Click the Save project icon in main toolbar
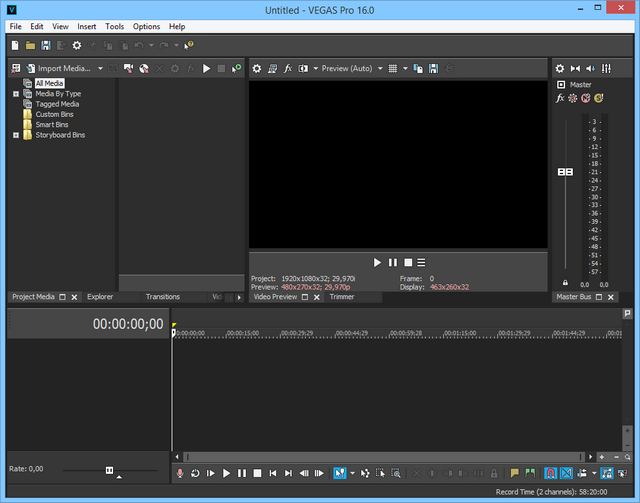Viewport: 640px width, 503px height. pyautogui.click(x=46, y=45)
